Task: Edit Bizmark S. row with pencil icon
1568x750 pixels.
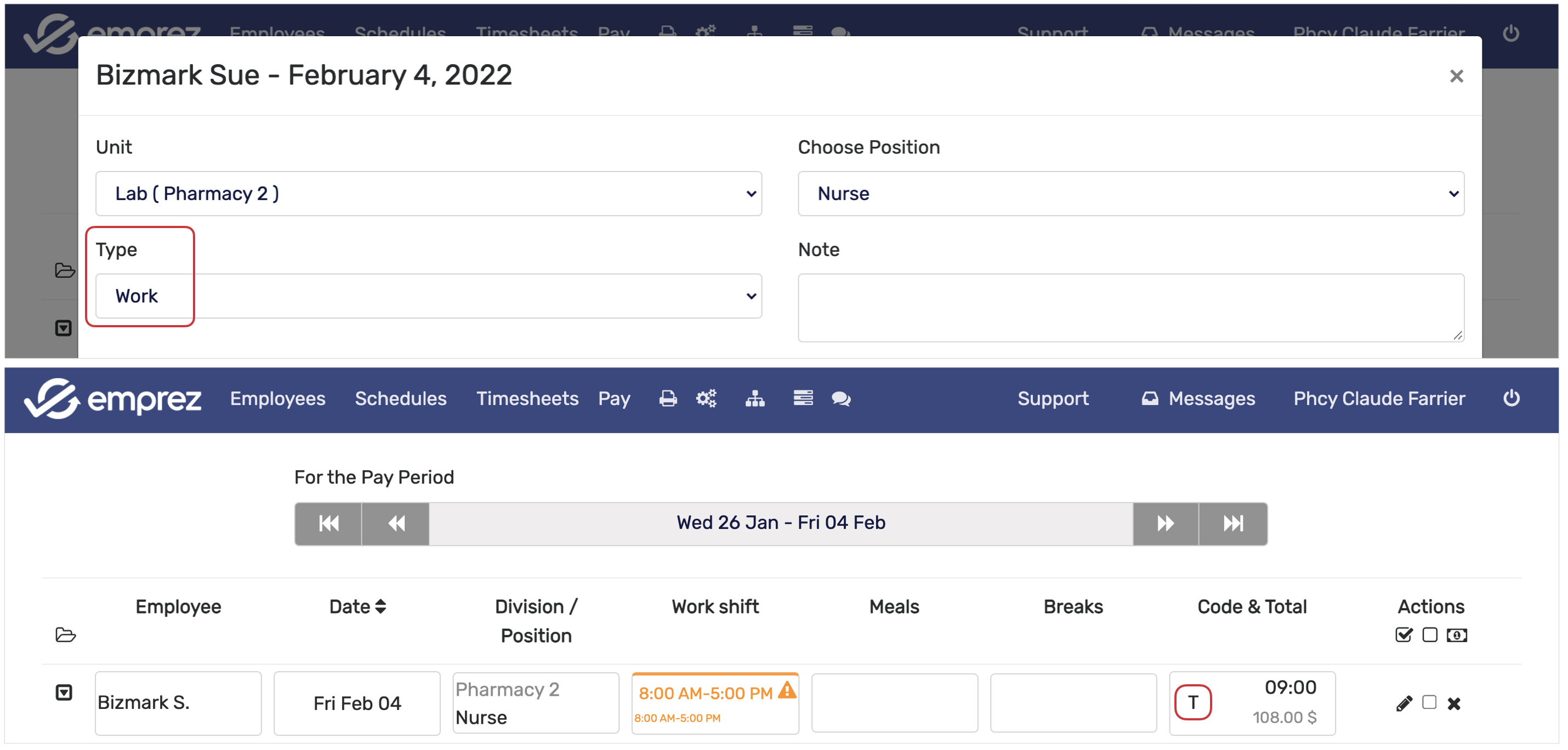Action: tap(1403, 704)
